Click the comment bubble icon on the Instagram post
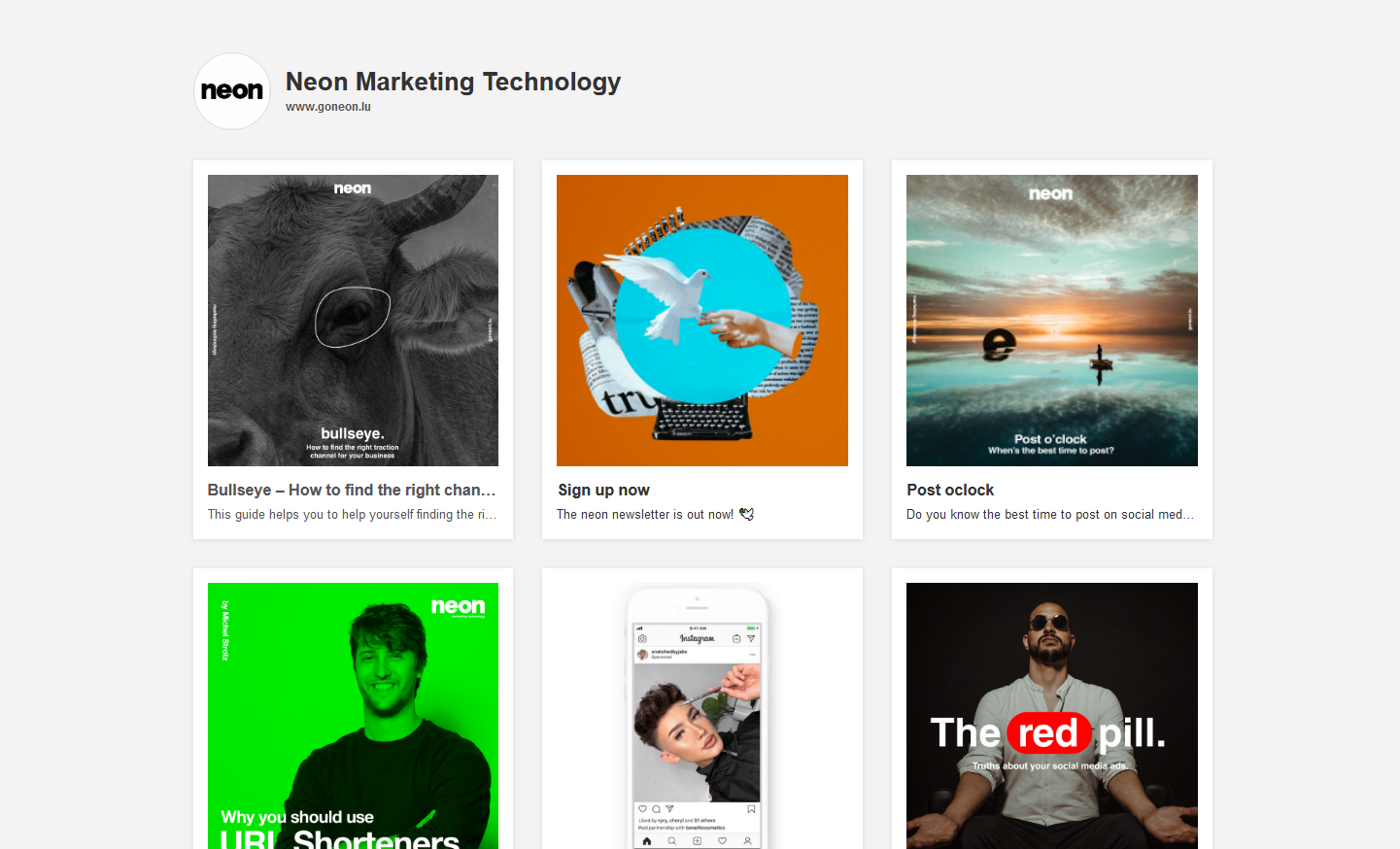Viewport: 1400px width, 849px height. 656,808
